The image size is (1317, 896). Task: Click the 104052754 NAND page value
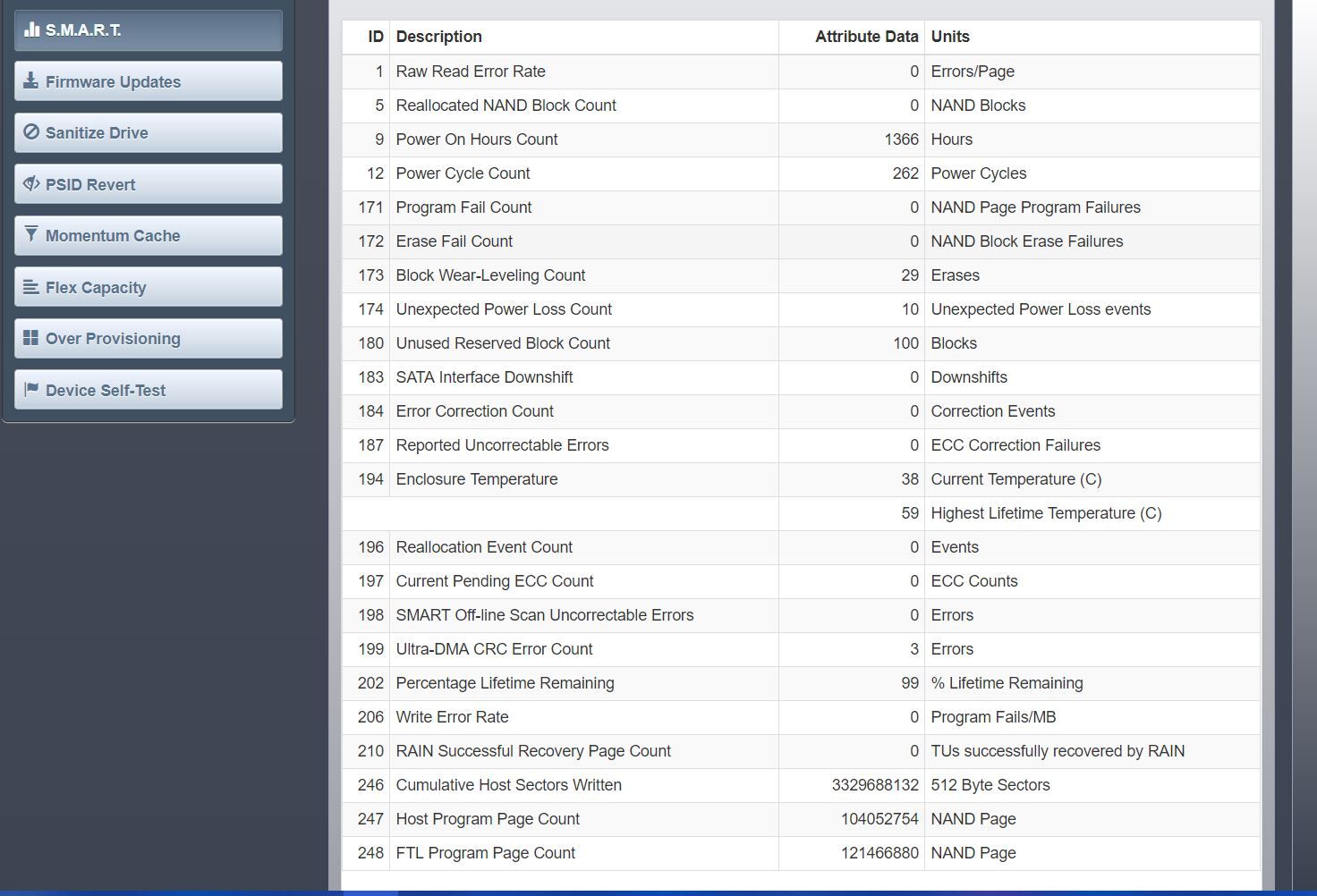click(879, 819)
